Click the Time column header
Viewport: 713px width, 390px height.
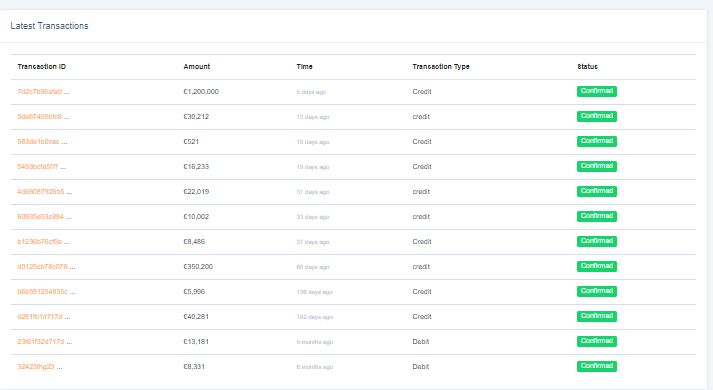point(304,67)
